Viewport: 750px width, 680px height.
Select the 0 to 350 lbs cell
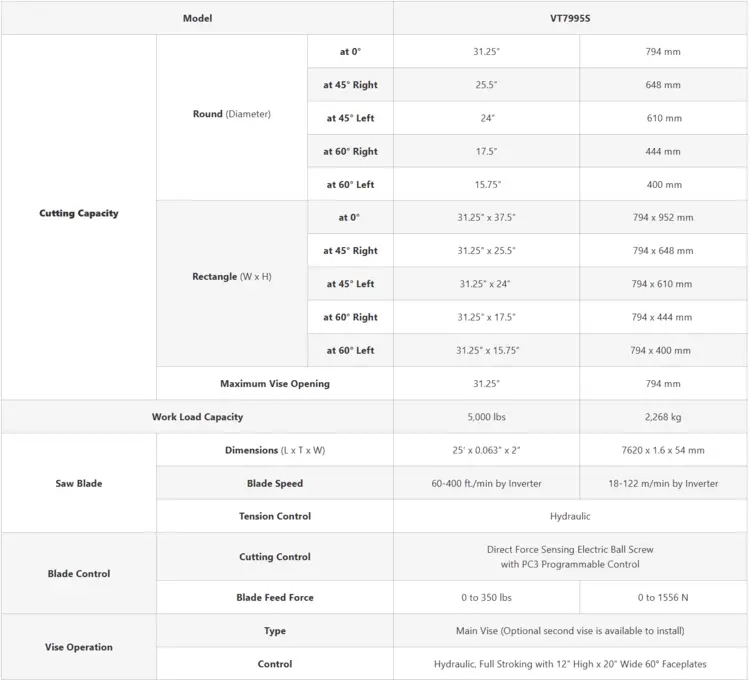point(486,597)
